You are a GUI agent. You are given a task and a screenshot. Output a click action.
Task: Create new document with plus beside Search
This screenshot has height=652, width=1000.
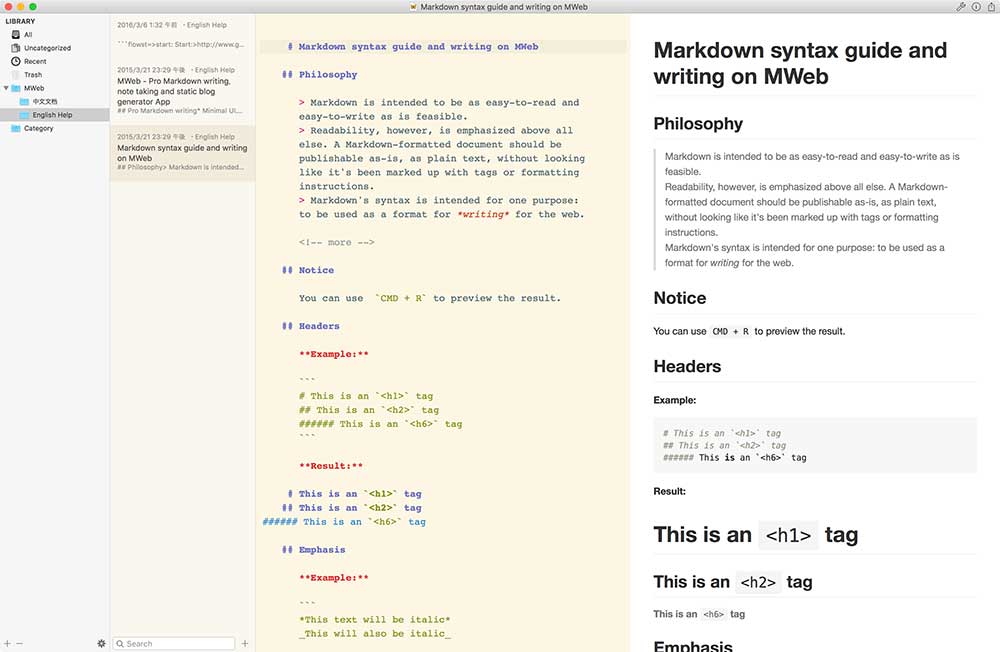pos(245,643)
